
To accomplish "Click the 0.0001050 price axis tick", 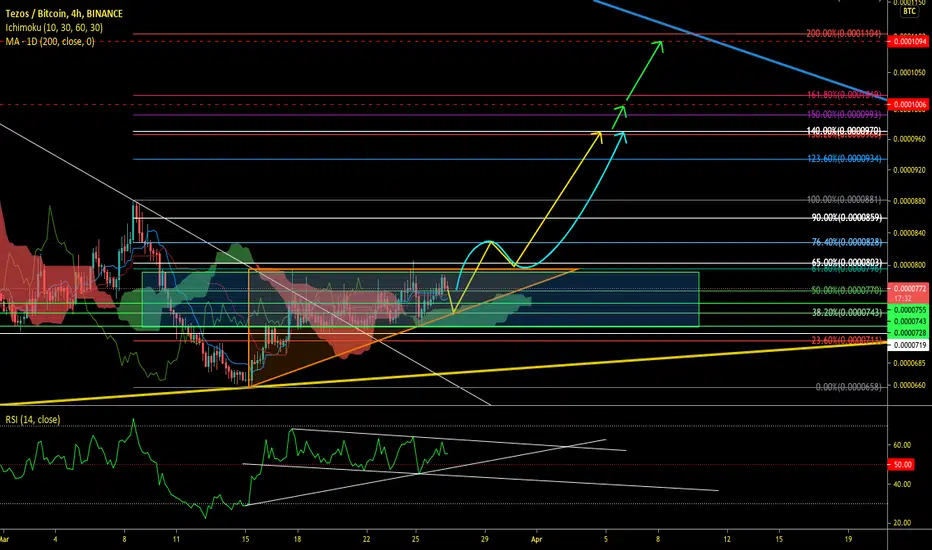I will 909,73.
